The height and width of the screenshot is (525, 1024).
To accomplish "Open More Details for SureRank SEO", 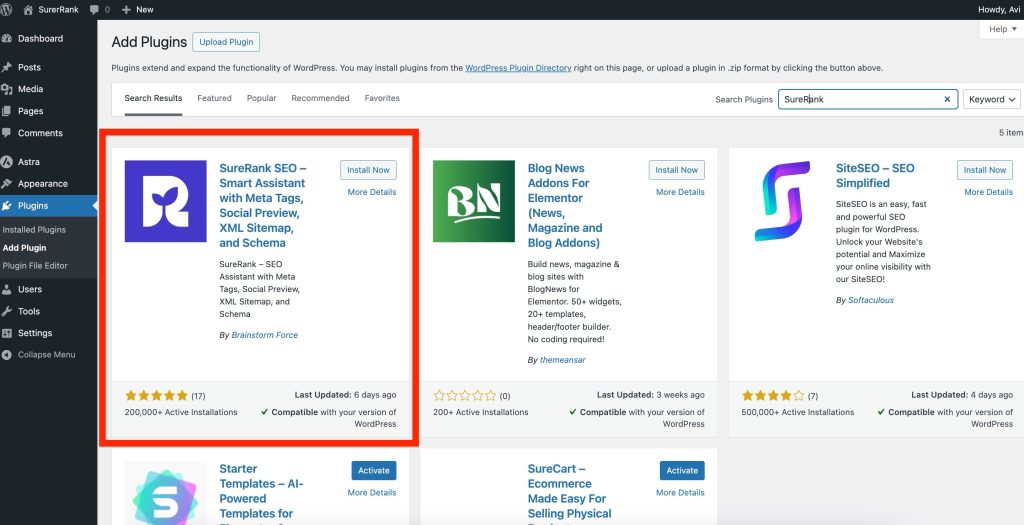I will (372, 192).
